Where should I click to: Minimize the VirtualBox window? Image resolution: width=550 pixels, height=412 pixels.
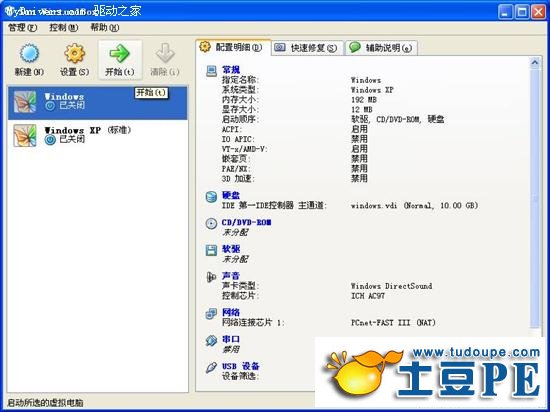(505, 12)
